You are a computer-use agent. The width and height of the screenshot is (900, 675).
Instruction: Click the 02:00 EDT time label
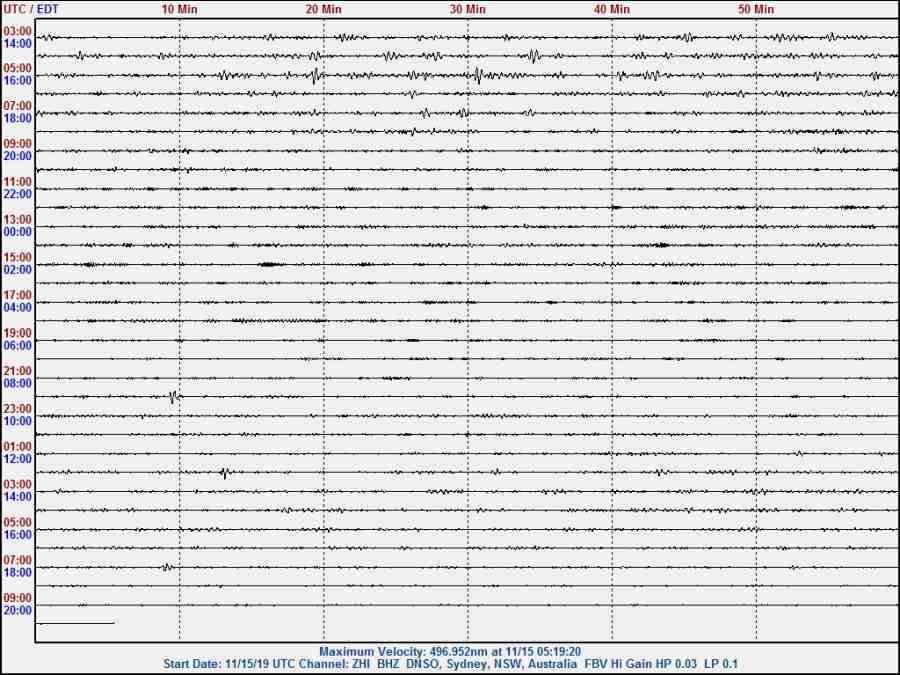pos(17,270)
